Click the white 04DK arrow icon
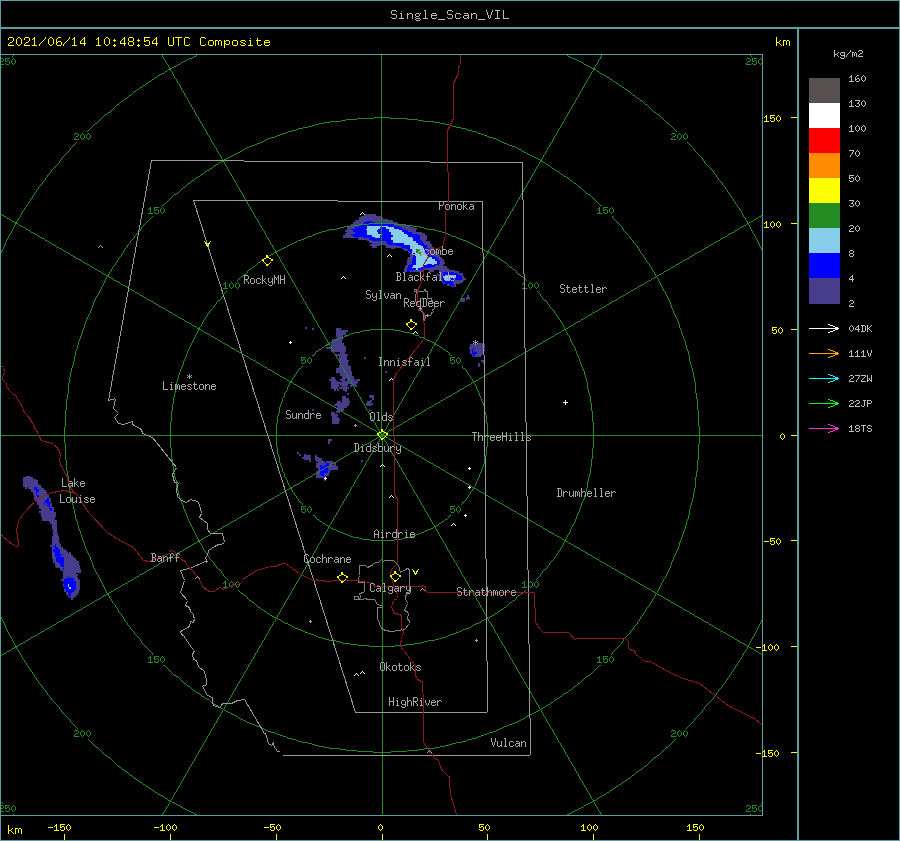900x841 pixels. tap(824, 328)
